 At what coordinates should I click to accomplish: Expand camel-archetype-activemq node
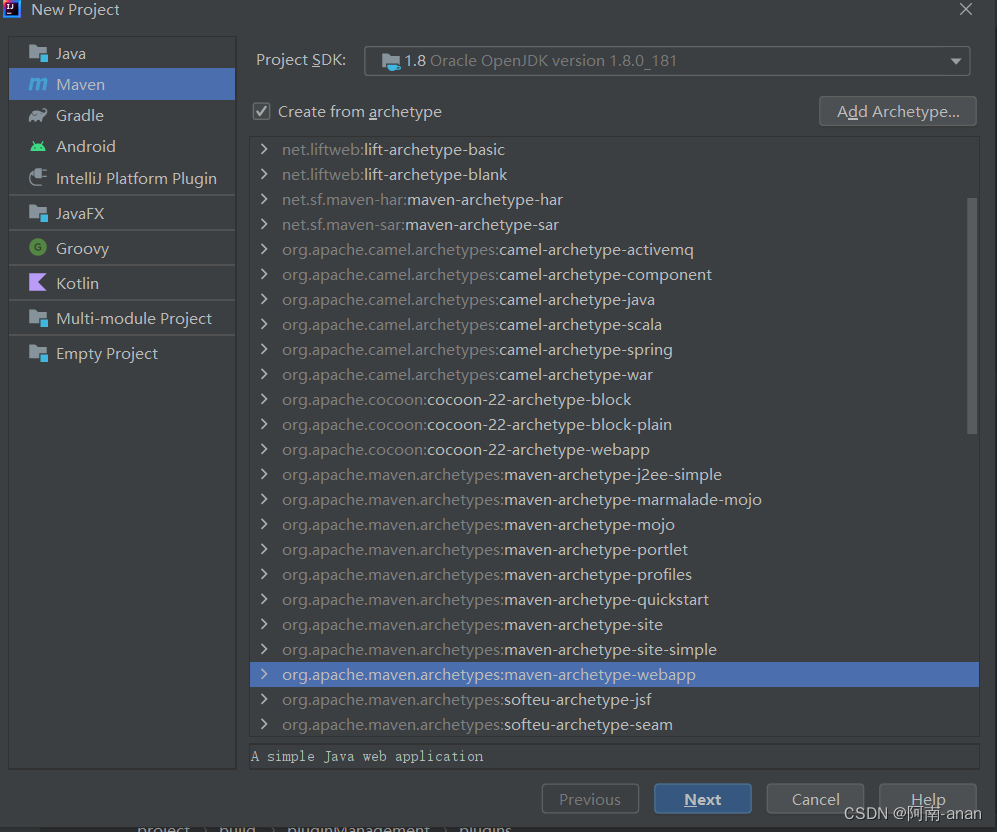point(264,249)
